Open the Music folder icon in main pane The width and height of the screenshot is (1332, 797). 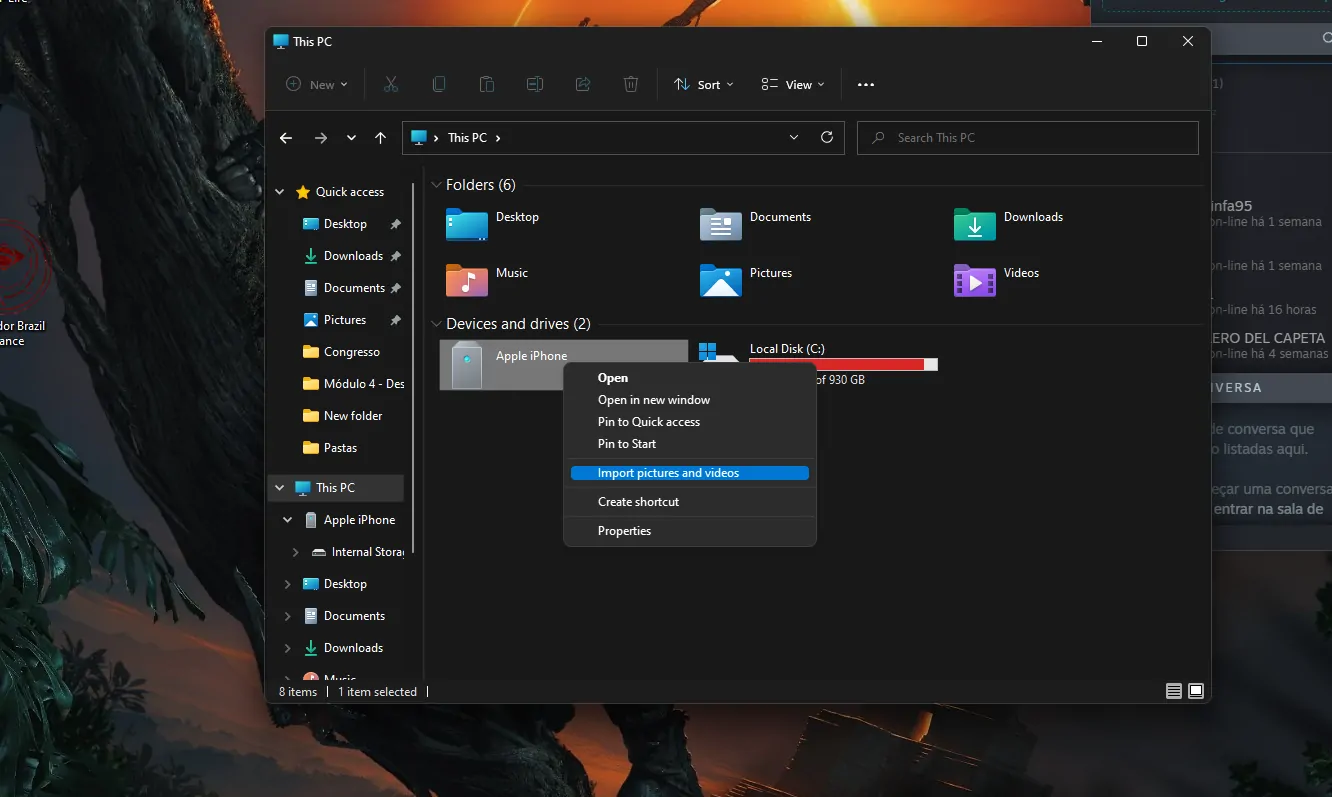(467, 280)
